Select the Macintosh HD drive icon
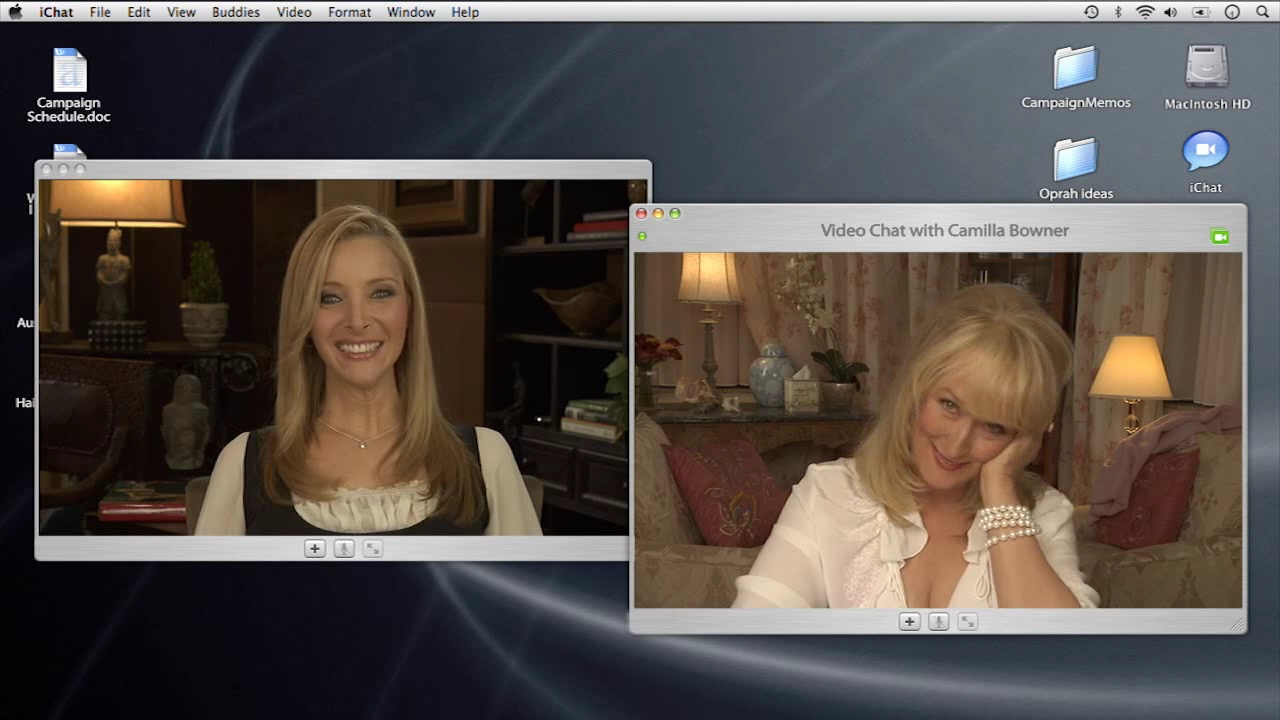Screen dimensions: 1280x720 click(x=1207, y=68)
